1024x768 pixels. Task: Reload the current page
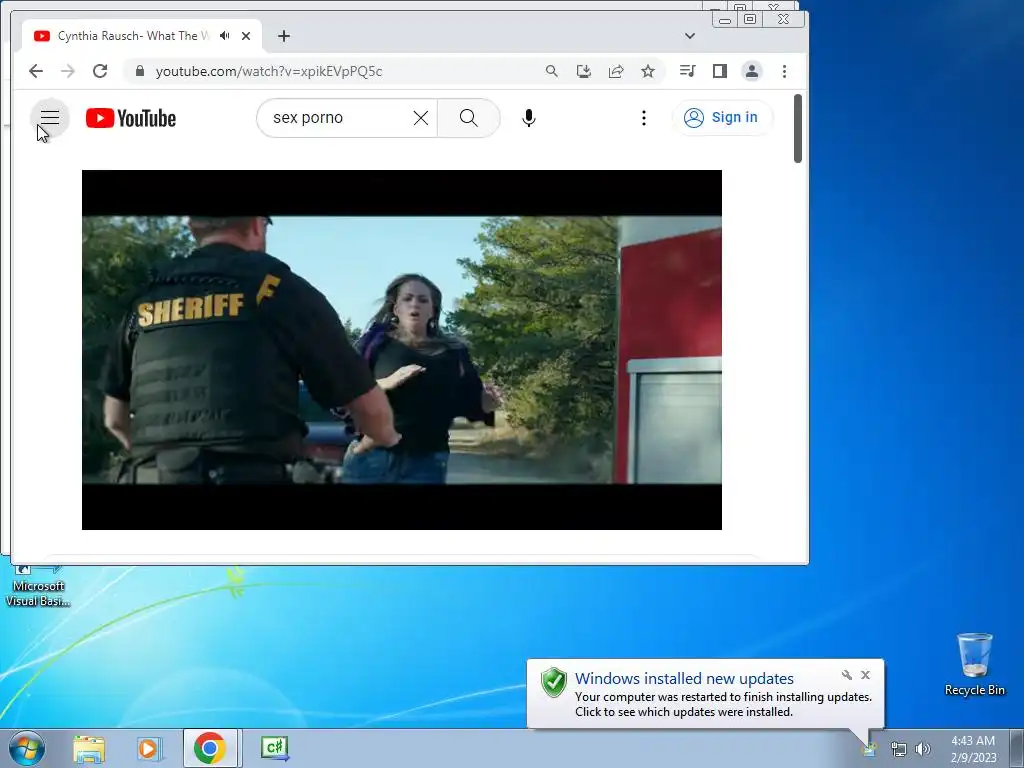[100, 71]
